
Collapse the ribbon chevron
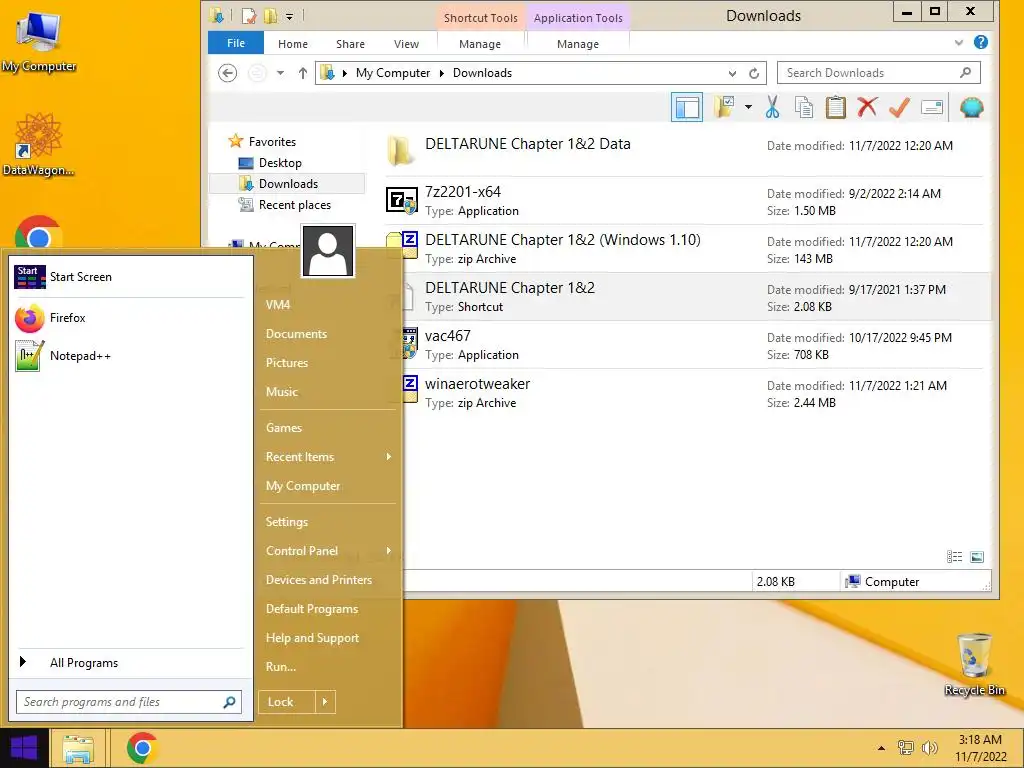pos(959,42)
